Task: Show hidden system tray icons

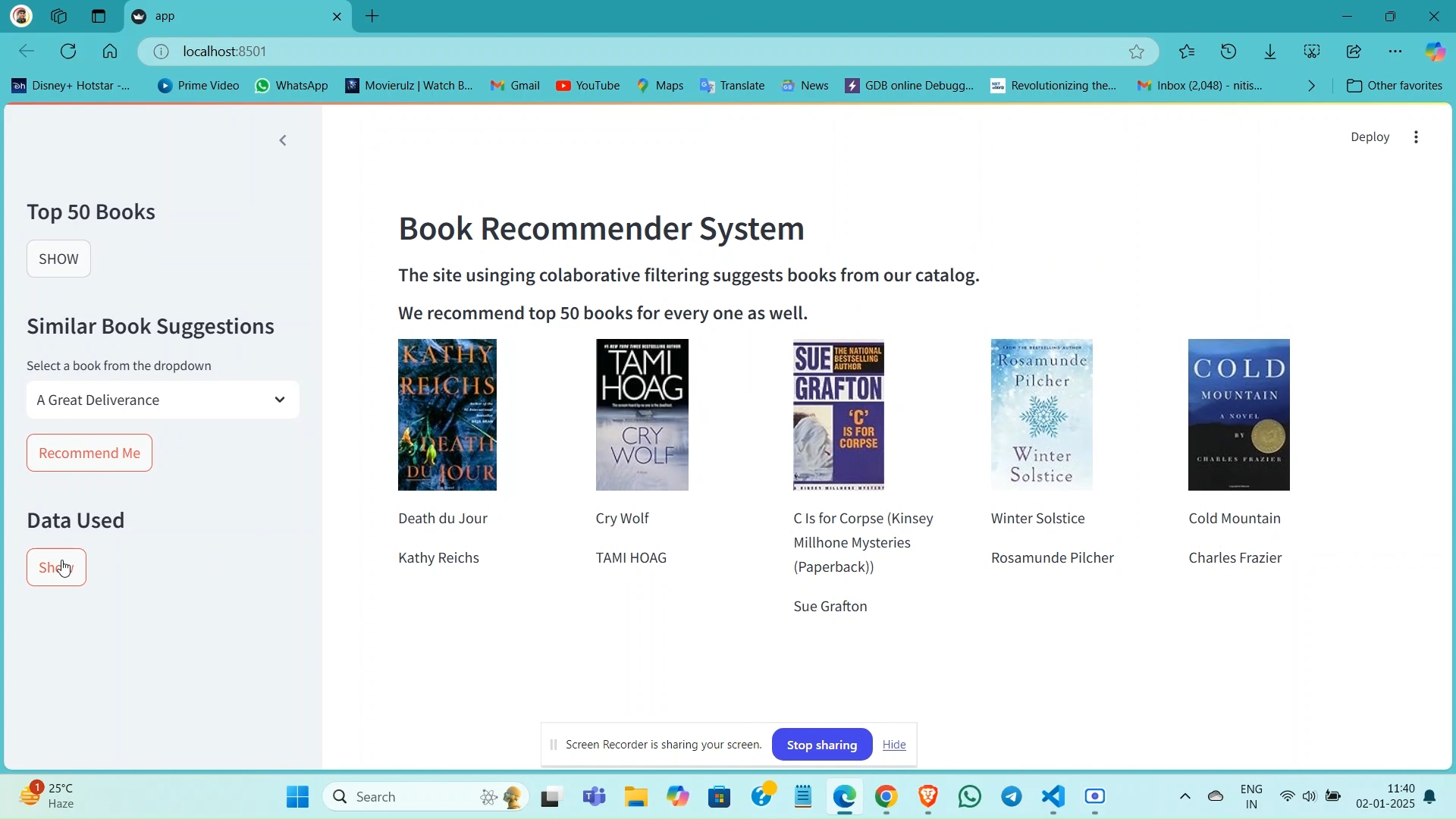Action: (1185, 798)
